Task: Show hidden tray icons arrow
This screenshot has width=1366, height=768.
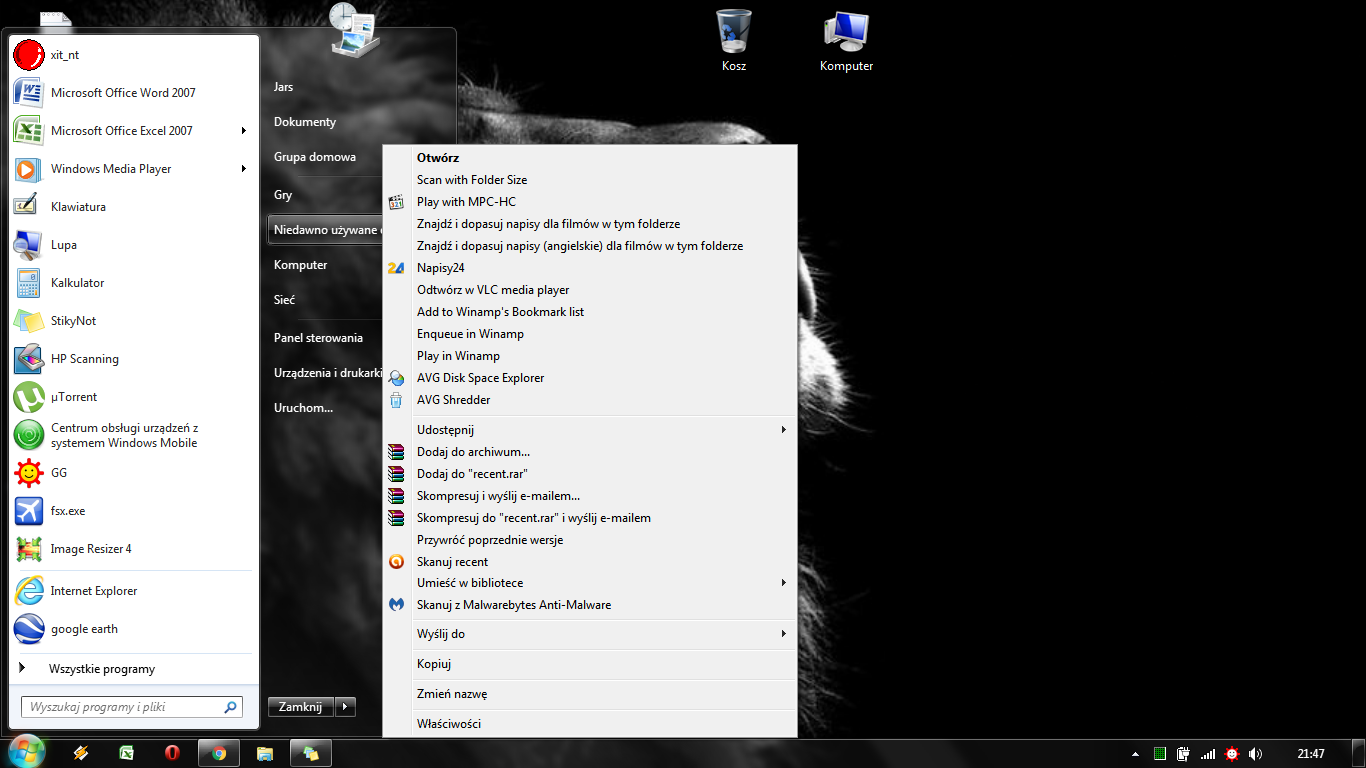Action: tap(1135, 754)
